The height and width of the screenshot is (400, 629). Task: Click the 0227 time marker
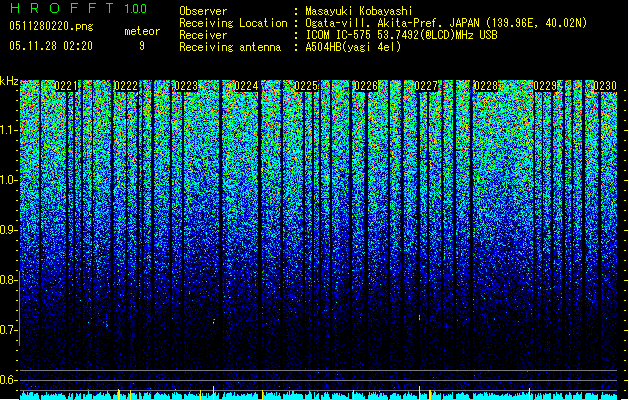(426, 86)
